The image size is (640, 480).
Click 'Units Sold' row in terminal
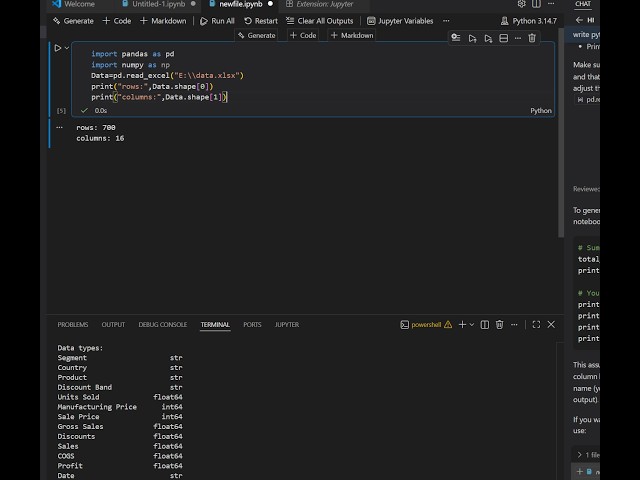click(x=120, y=397)
